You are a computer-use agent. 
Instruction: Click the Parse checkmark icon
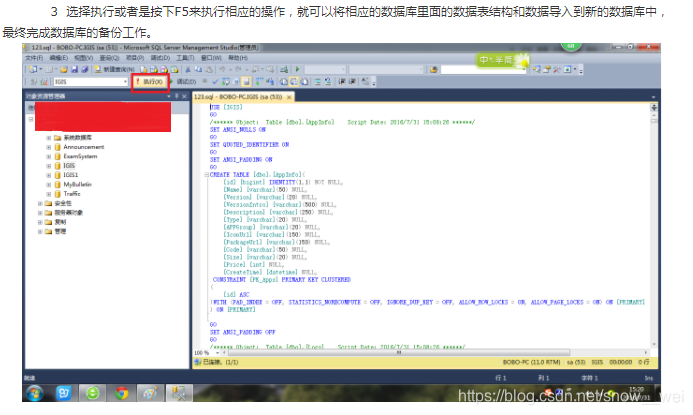pos(215,82)
